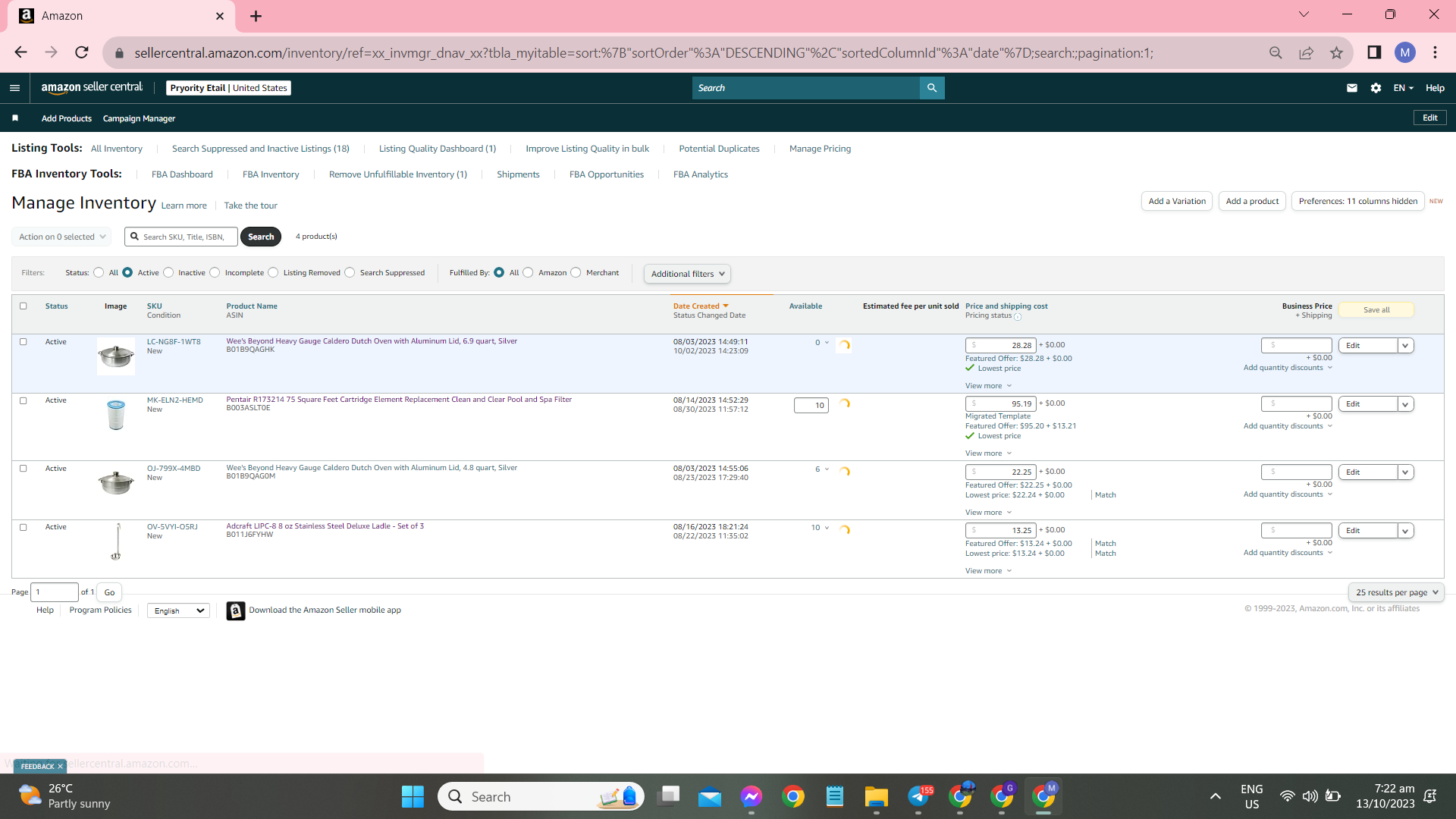Image resolution: width=1456 pixels, height=819 pixels.
Task: Open Manage Pricing link
Action: click(x=820, y=149)
